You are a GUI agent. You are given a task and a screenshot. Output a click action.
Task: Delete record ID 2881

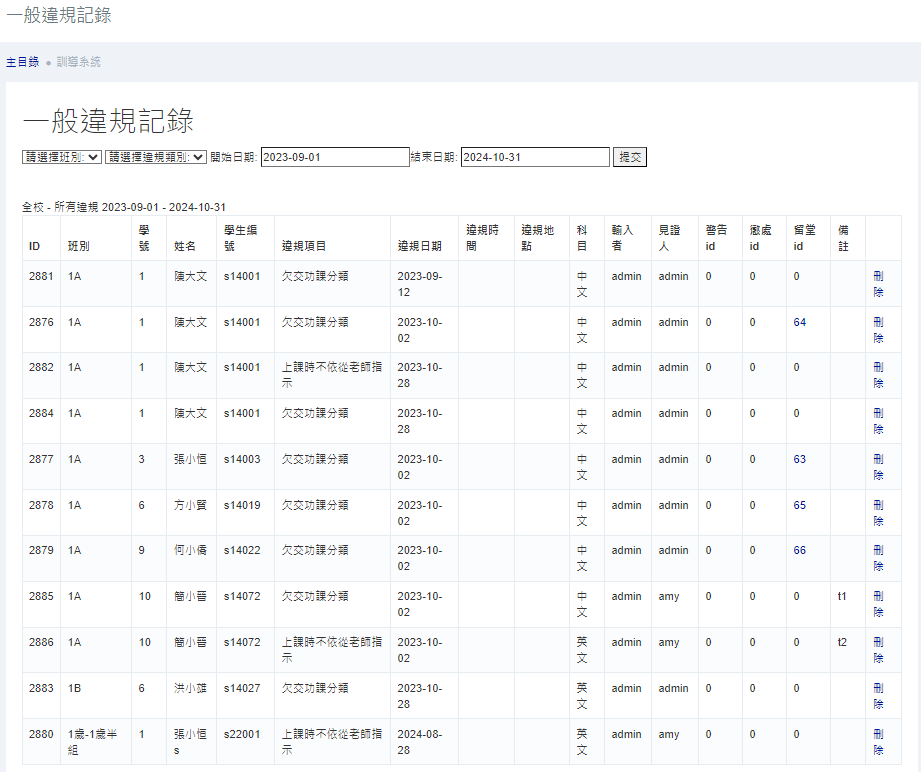point(878,283)
